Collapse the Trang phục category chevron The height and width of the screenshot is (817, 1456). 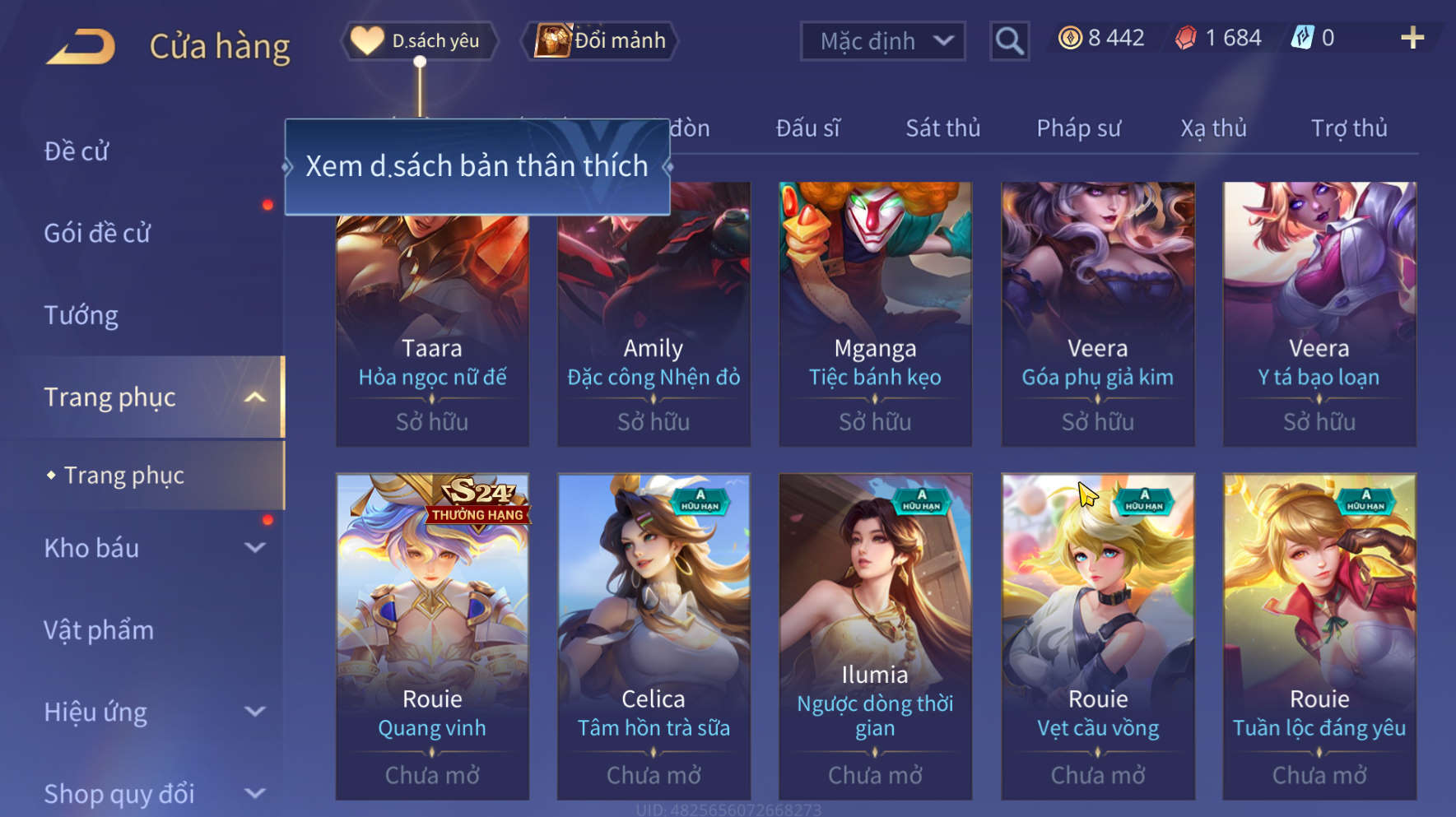point(255,397)
